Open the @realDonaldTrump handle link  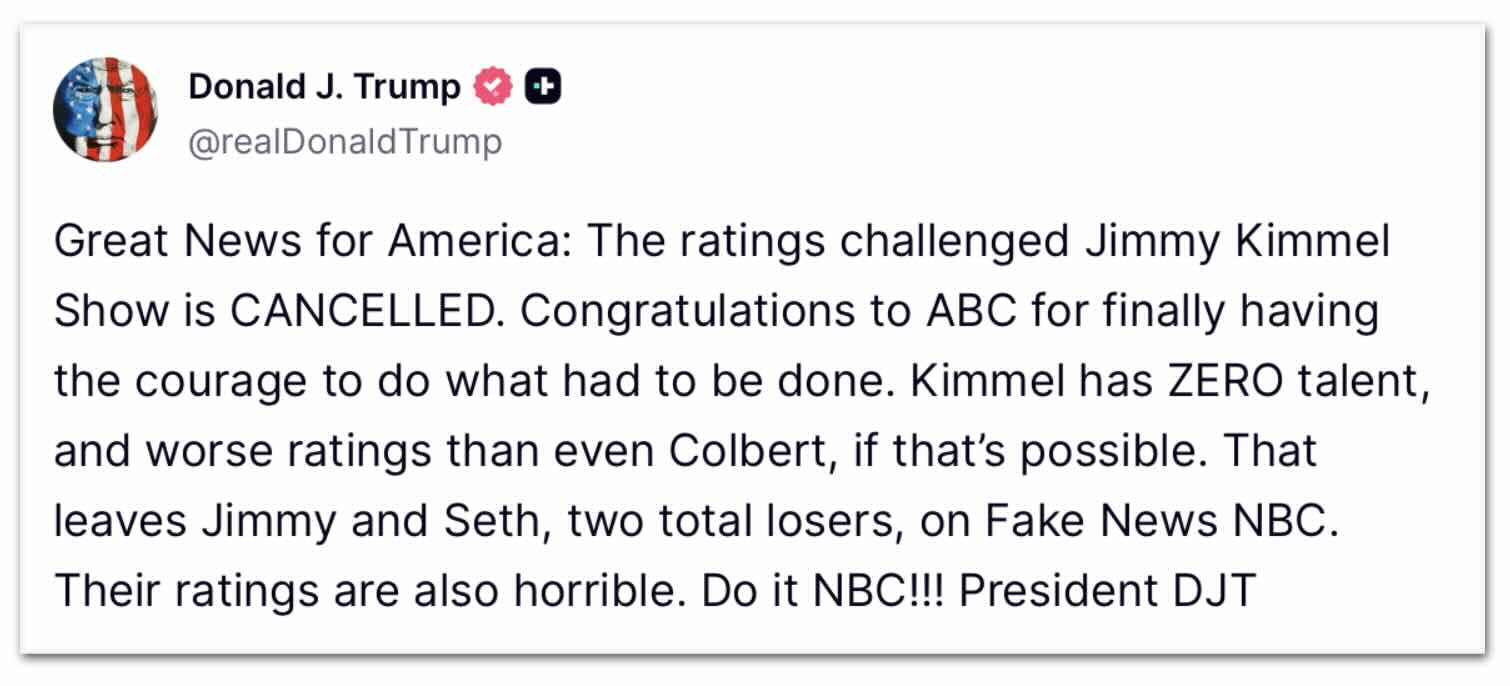(345, 142)
